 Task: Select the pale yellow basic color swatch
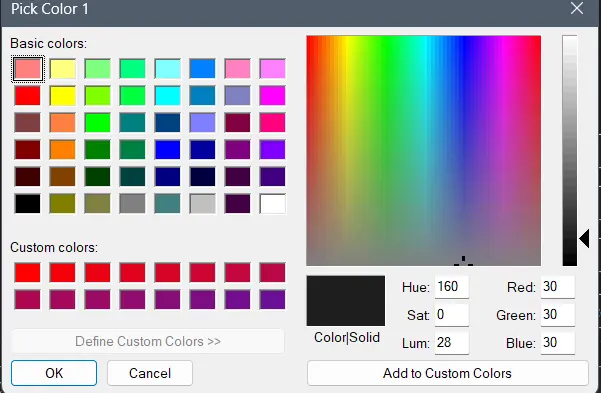(x=62, y=69)
